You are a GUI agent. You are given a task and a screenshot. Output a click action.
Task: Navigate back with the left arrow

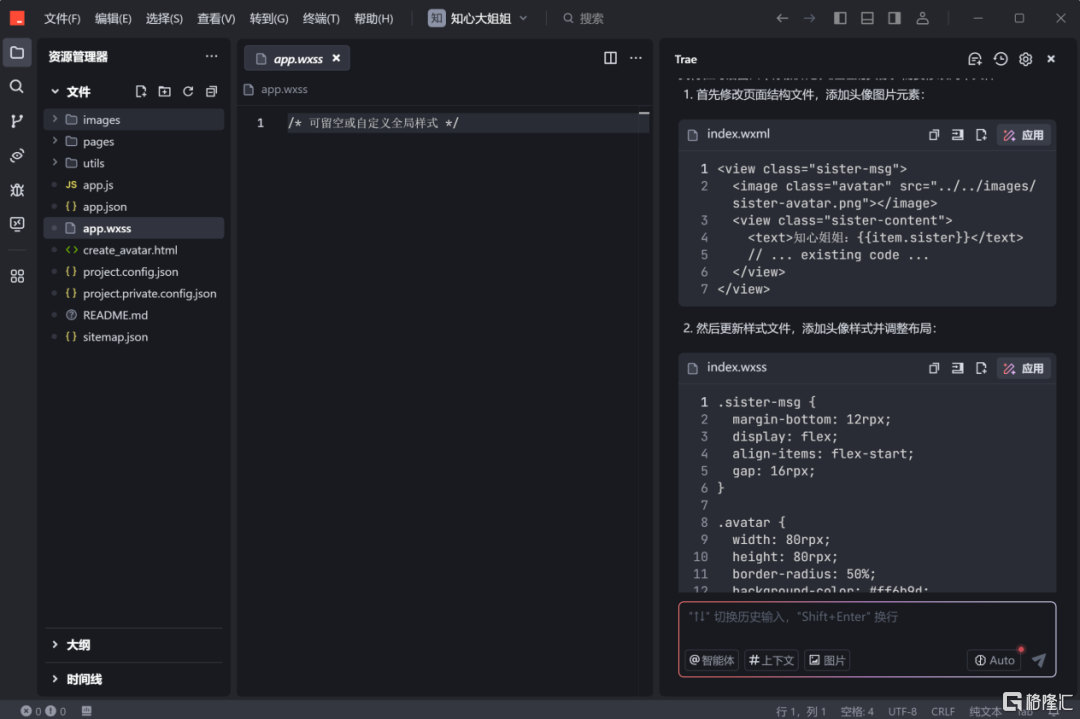[782, 19]
